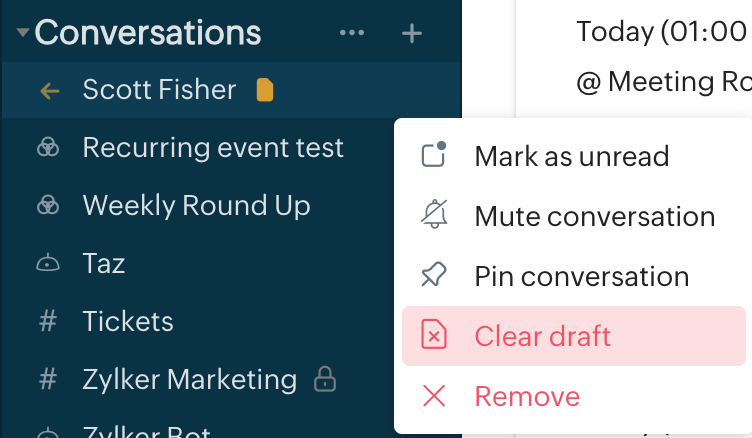
Task: Click the bot icon beside Taz
Action: click(x=48, y=264)
